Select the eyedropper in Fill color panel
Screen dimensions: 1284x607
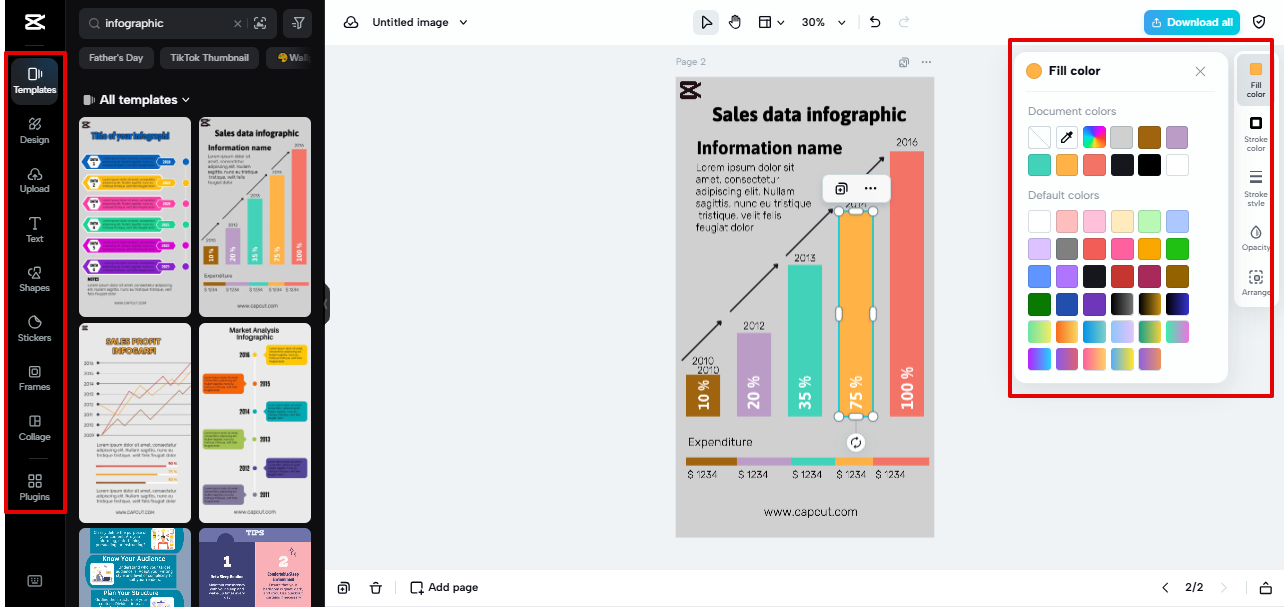pyautogui.click(x=1067, y=137)
